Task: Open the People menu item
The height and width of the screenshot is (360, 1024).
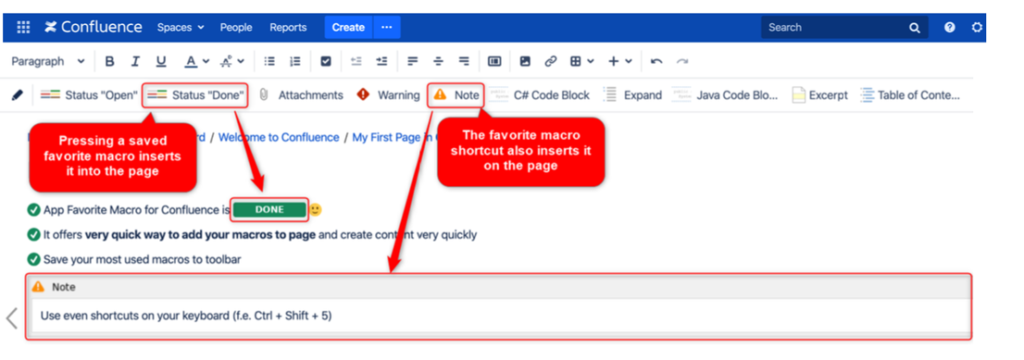Action: [x=236, y=27]
